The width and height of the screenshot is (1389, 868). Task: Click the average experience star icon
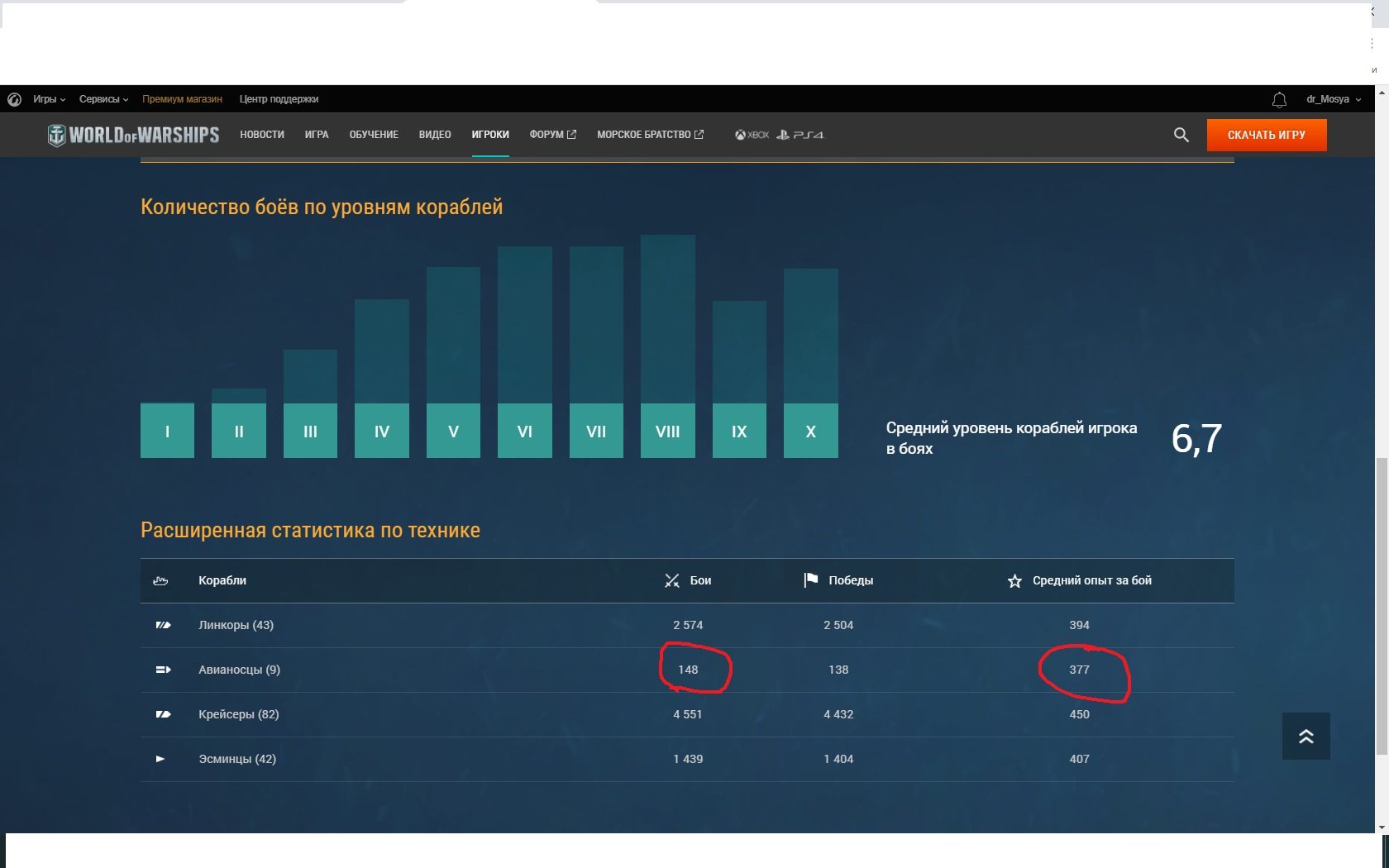click(1014, 581)
